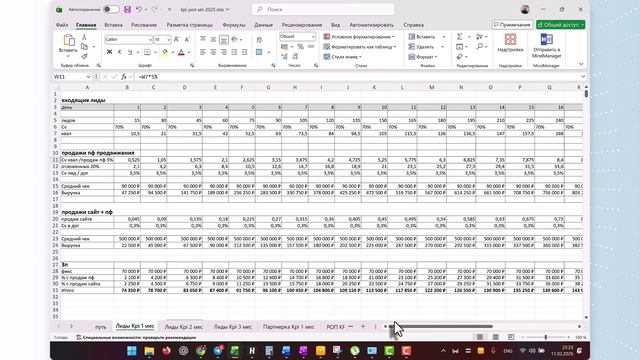Apply percent style format
Image resolution: width=640 pixels, height=360 pixels.
point(300,47)
